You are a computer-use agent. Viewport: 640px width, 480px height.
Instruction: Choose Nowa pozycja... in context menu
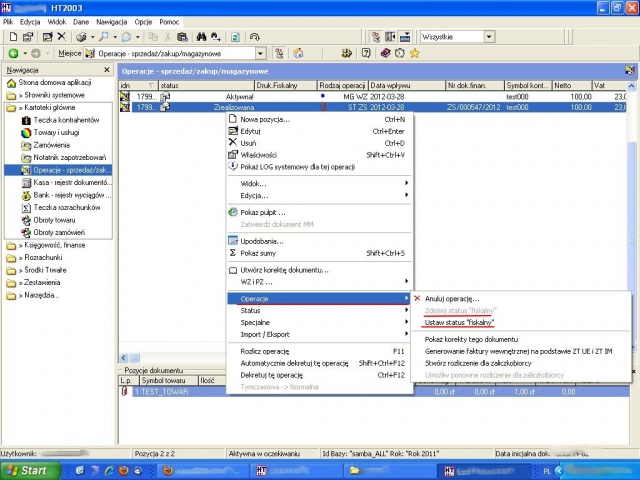(x=319, y=120)
